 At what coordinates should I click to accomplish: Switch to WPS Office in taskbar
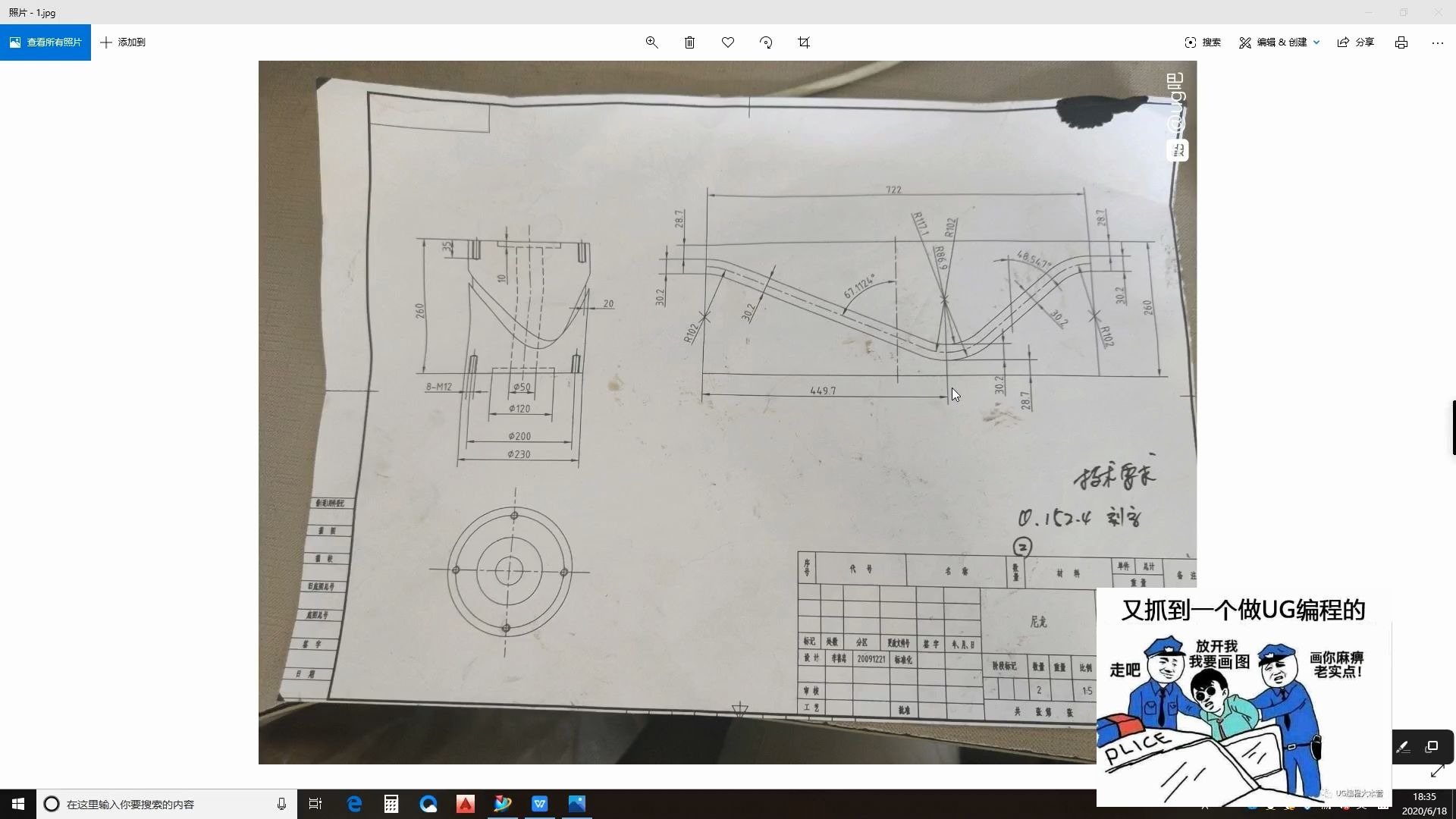pos(540,804)
